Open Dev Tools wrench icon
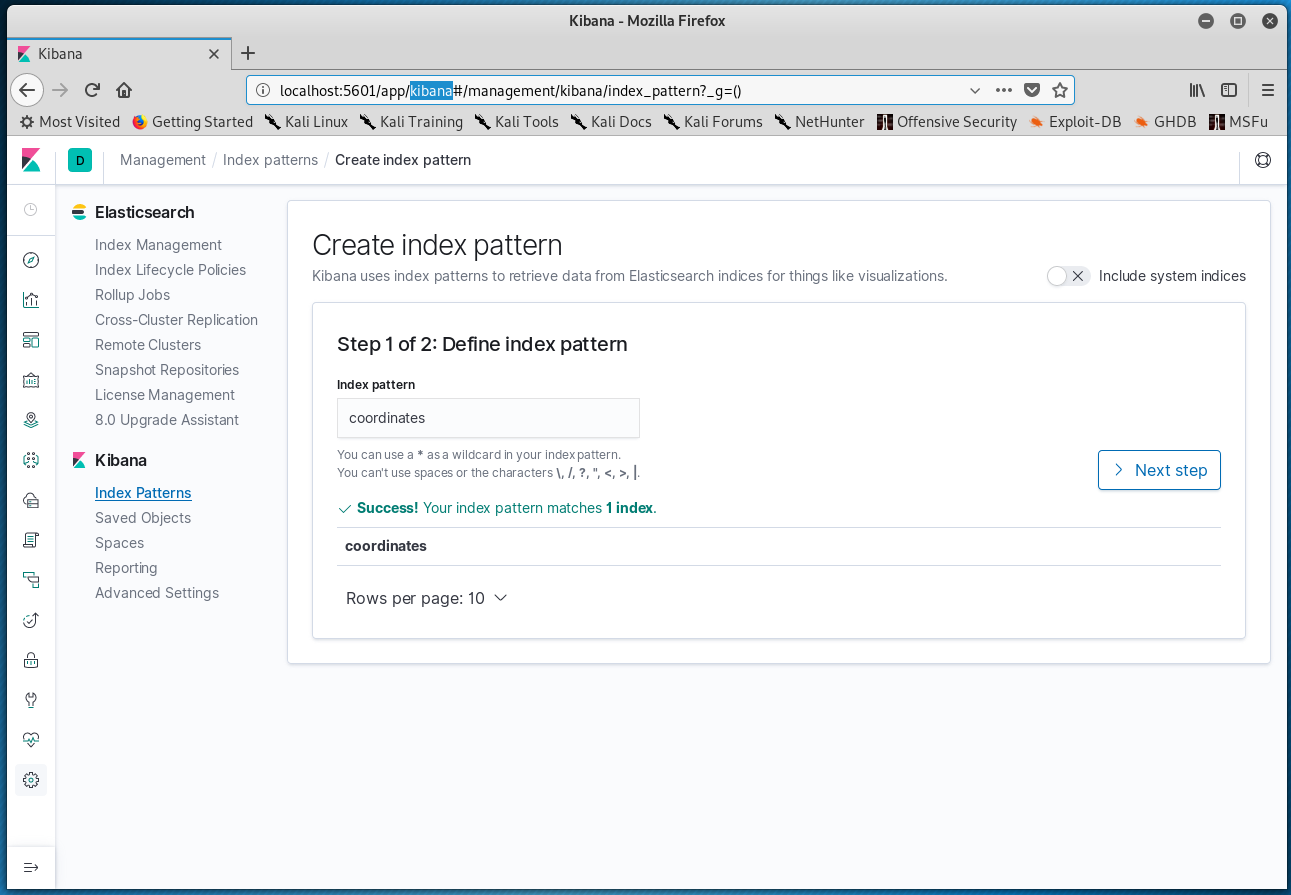This screenshot has height=895, width=1291. pyautogui.click(x=31, y=700)
